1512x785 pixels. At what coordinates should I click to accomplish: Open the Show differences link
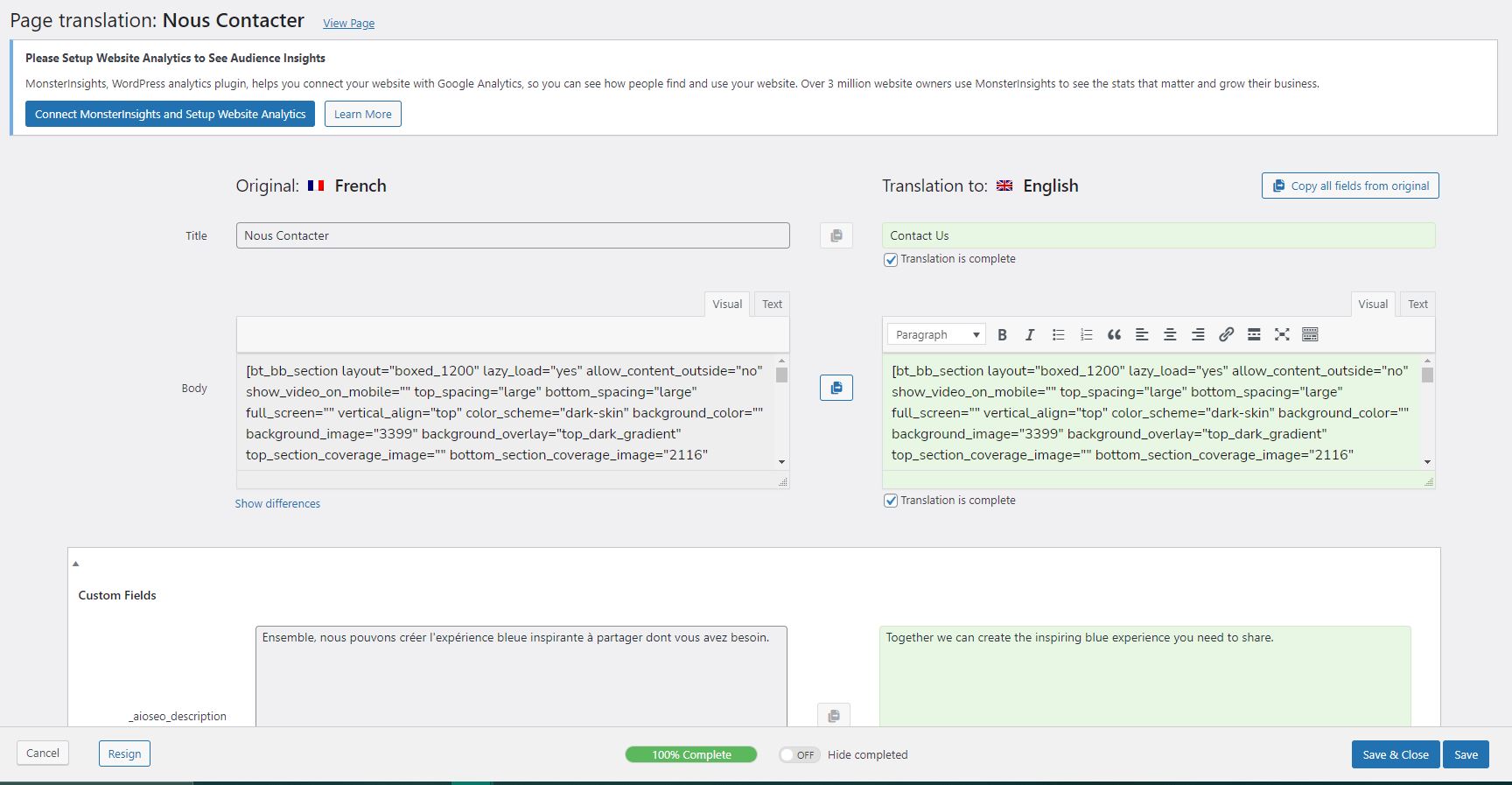[x=277, y=503]
